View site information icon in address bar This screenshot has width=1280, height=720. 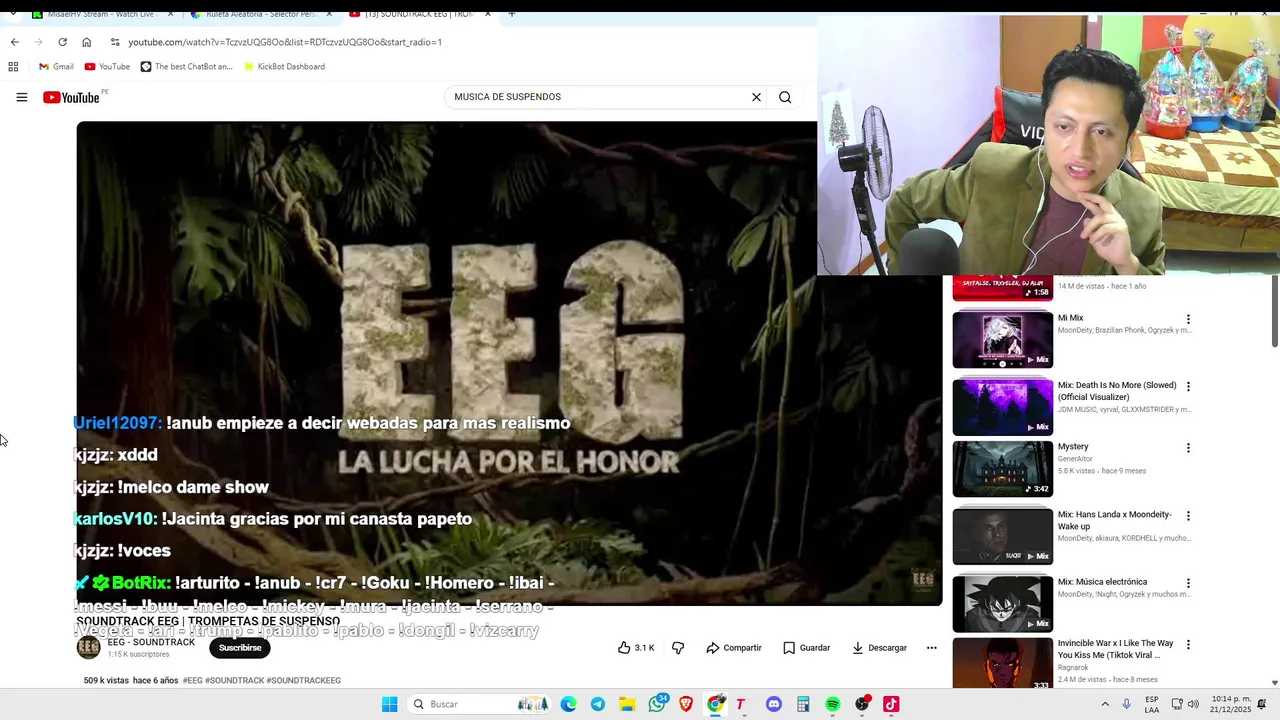coord(115,42)
